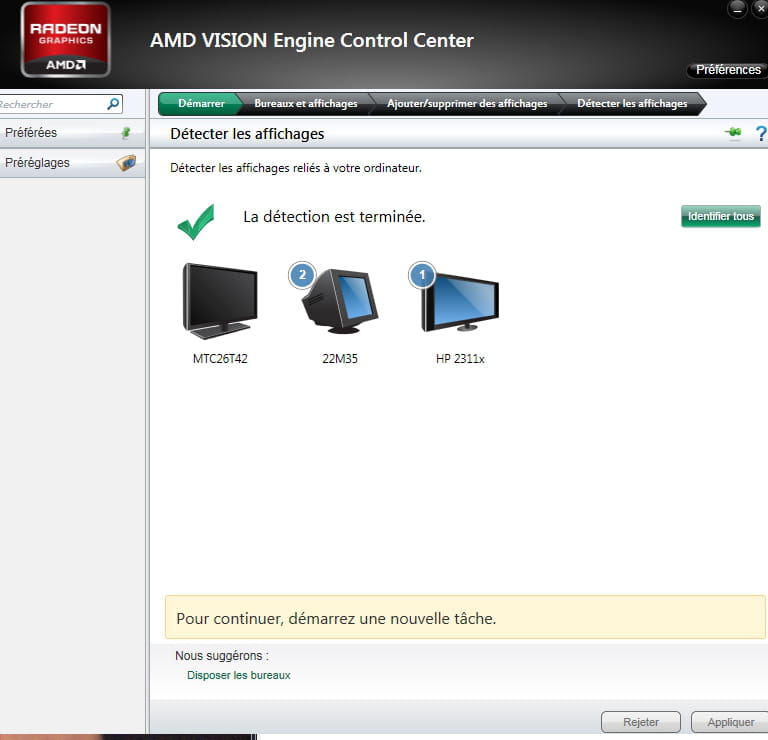Click the 'La détection est terminée.' message
The image size is (768, 740).
tap(334, 216)
